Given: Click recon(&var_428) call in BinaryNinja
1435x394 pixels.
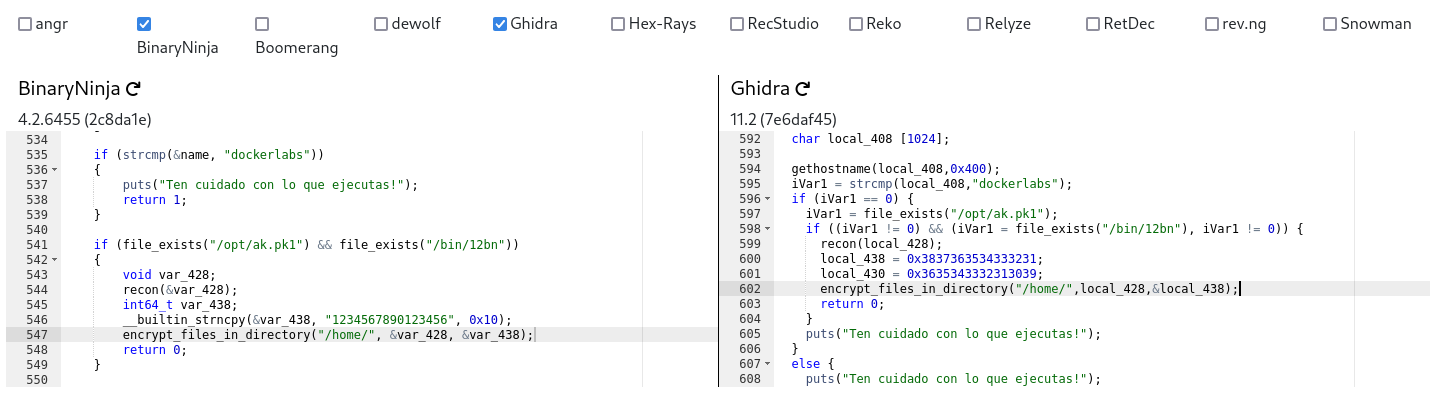Looking at the screenshot, I should coord(180,290).
